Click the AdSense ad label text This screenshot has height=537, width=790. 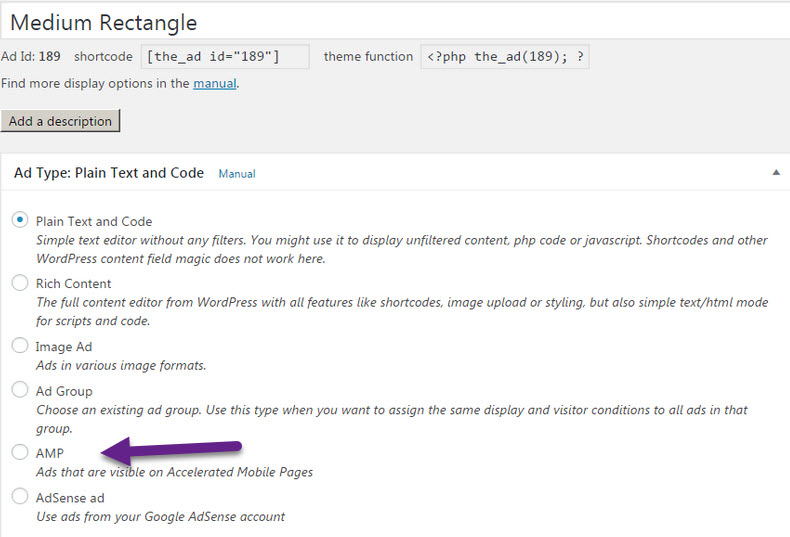pos(70,498)
